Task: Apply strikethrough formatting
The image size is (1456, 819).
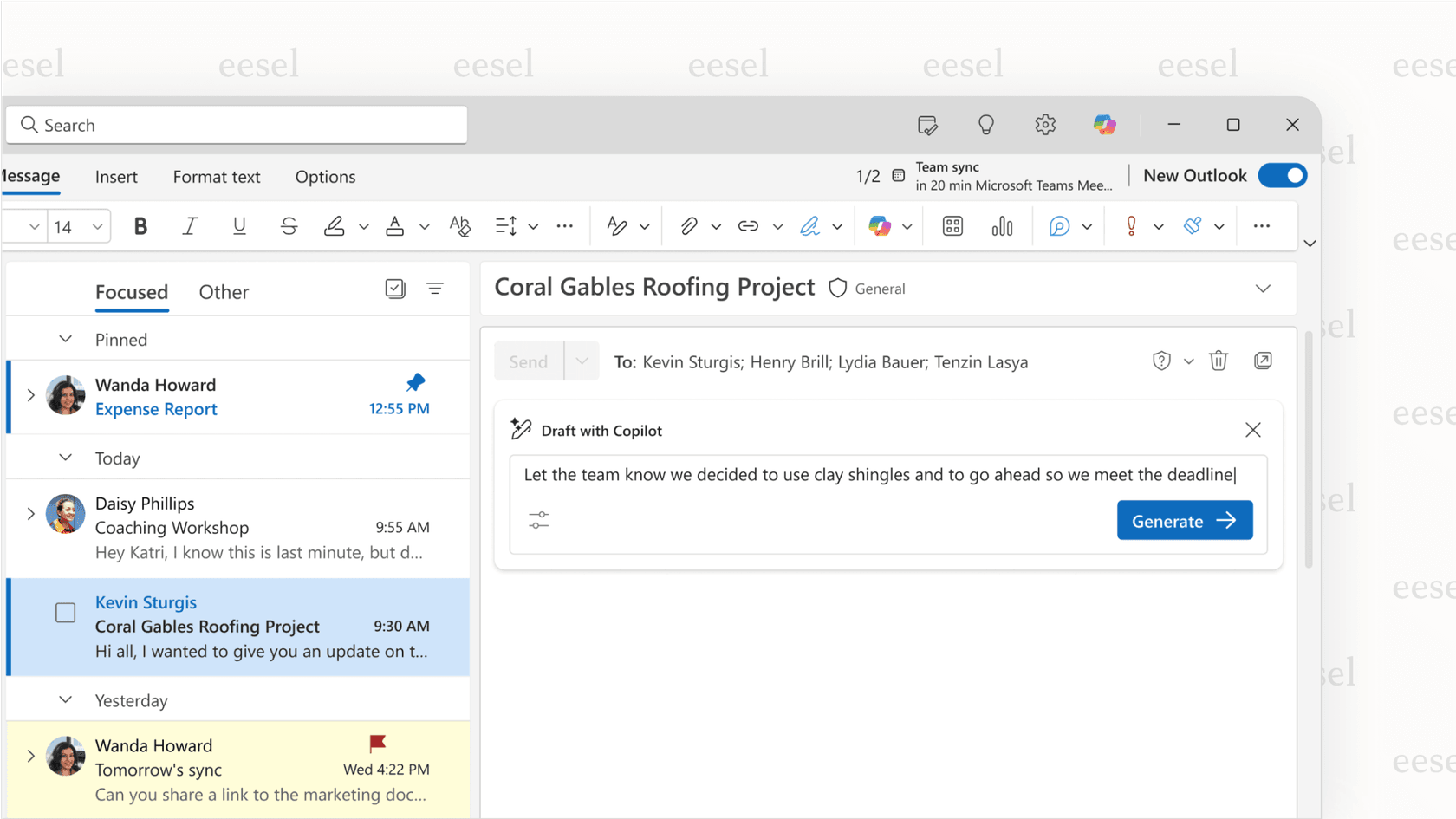Action: click(x=289, y=226)
